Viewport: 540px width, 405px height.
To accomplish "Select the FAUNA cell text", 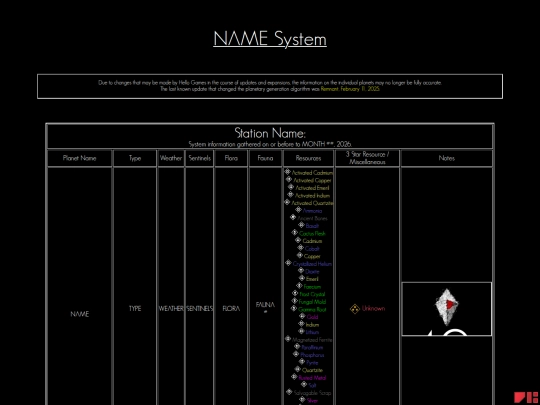I will pyautogui.click(x=266, y=305).
